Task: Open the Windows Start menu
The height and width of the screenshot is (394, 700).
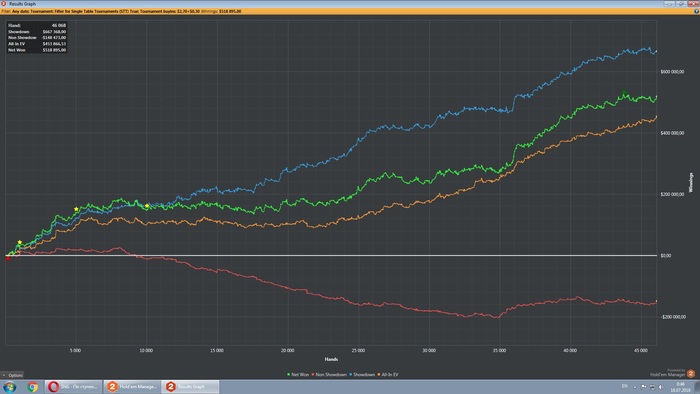Action: [10, 386]
